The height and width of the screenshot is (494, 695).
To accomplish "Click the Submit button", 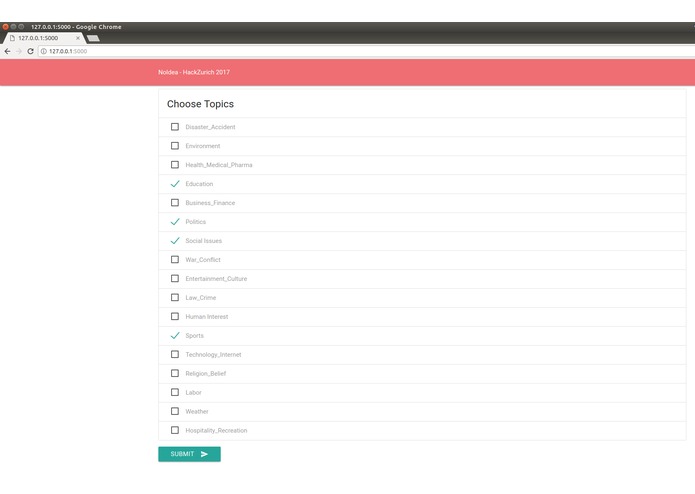I will (x=189, y=454).
